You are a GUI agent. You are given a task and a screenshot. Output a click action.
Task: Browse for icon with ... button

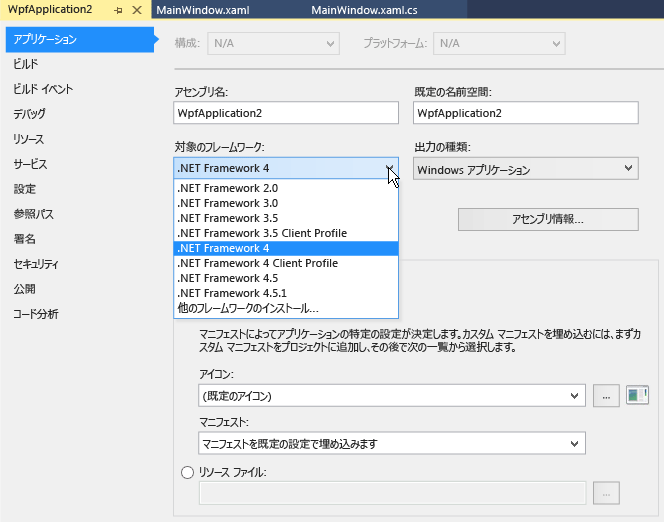coord(606,395)
